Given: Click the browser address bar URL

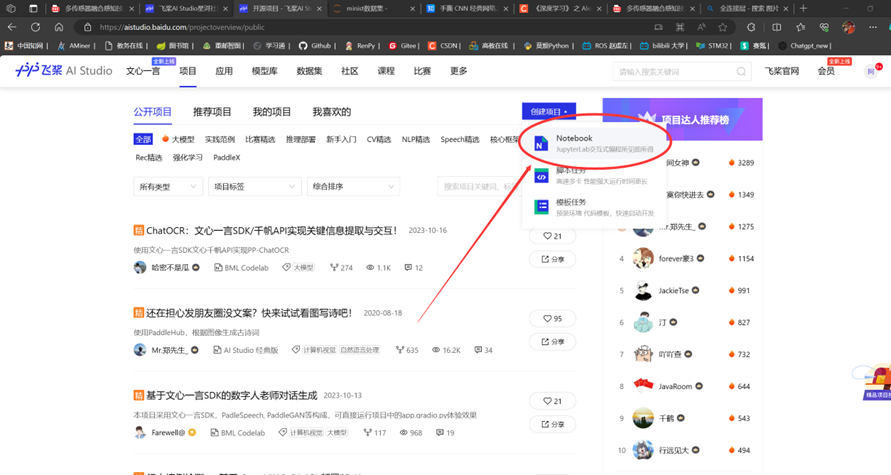Looking at the screenshot, I should (182, 27).
